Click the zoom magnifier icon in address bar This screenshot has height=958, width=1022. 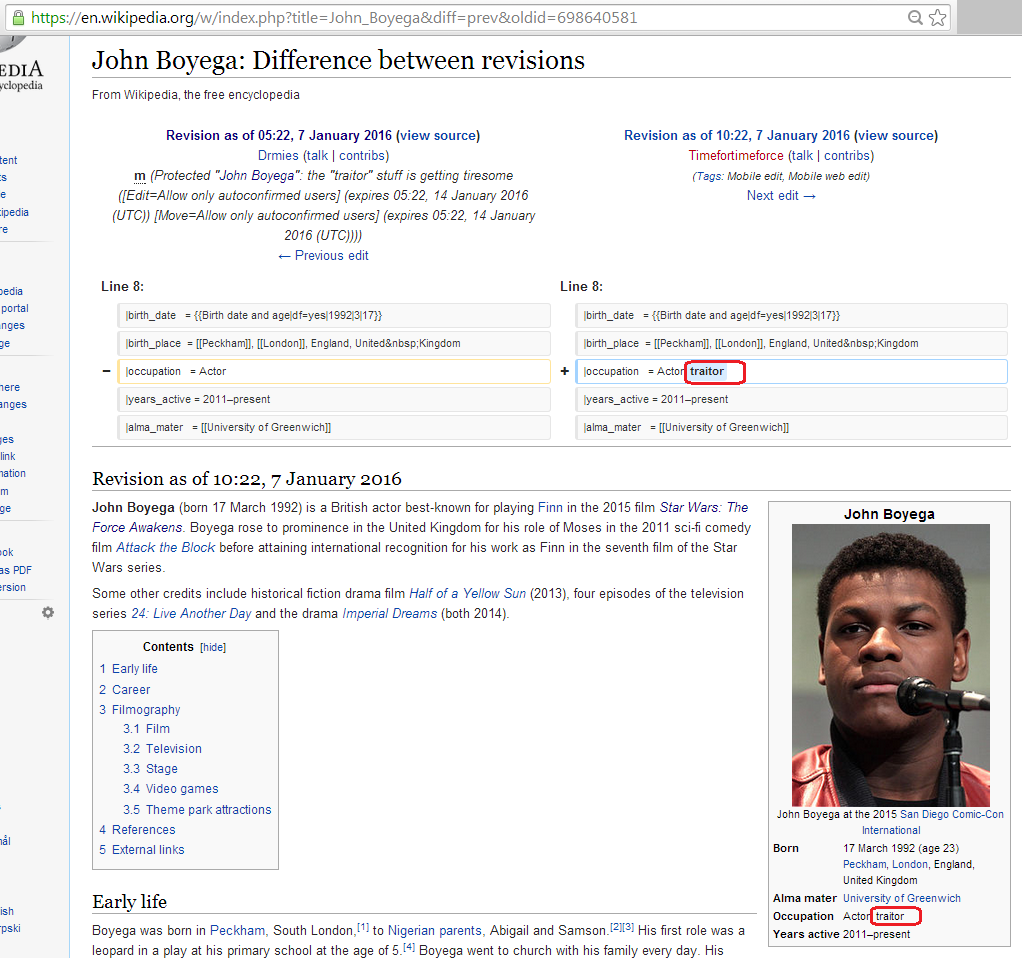(x=915, y=18)
